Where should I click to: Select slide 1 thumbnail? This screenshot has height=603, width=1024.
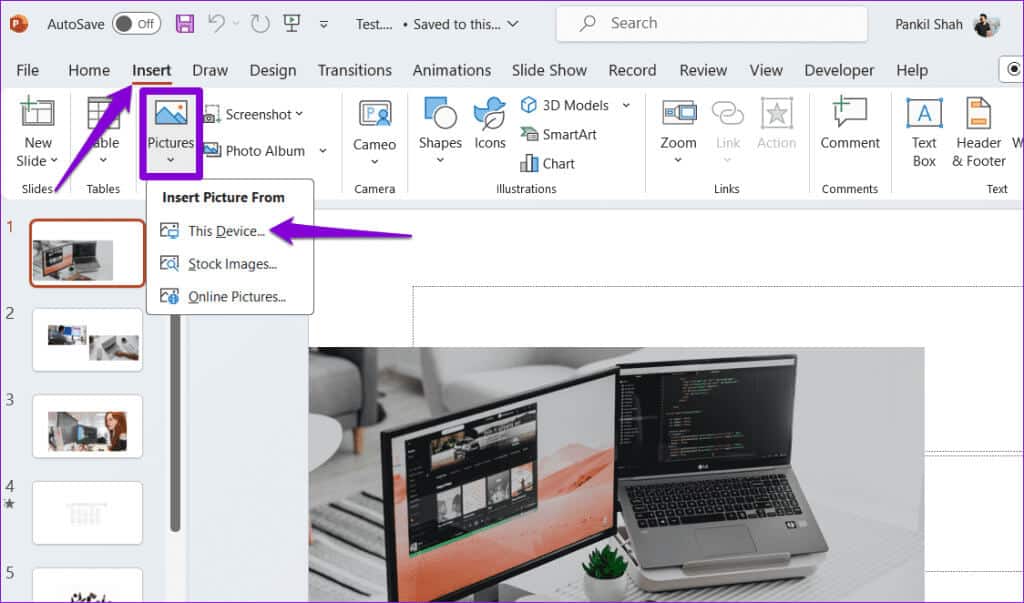tap(87, 253)
